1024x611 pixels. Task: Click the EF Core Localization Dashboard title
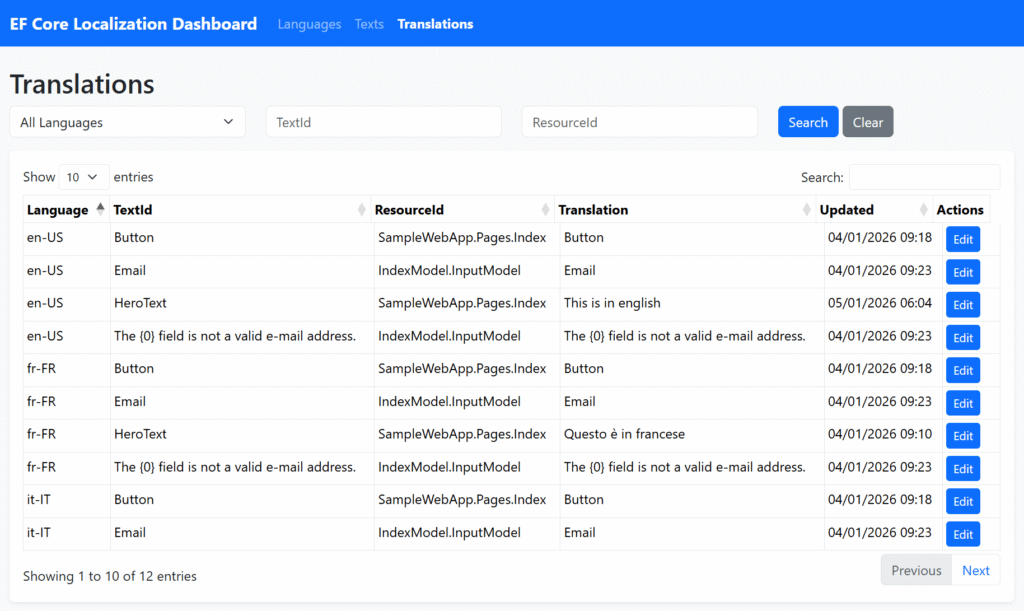(133, 24)
